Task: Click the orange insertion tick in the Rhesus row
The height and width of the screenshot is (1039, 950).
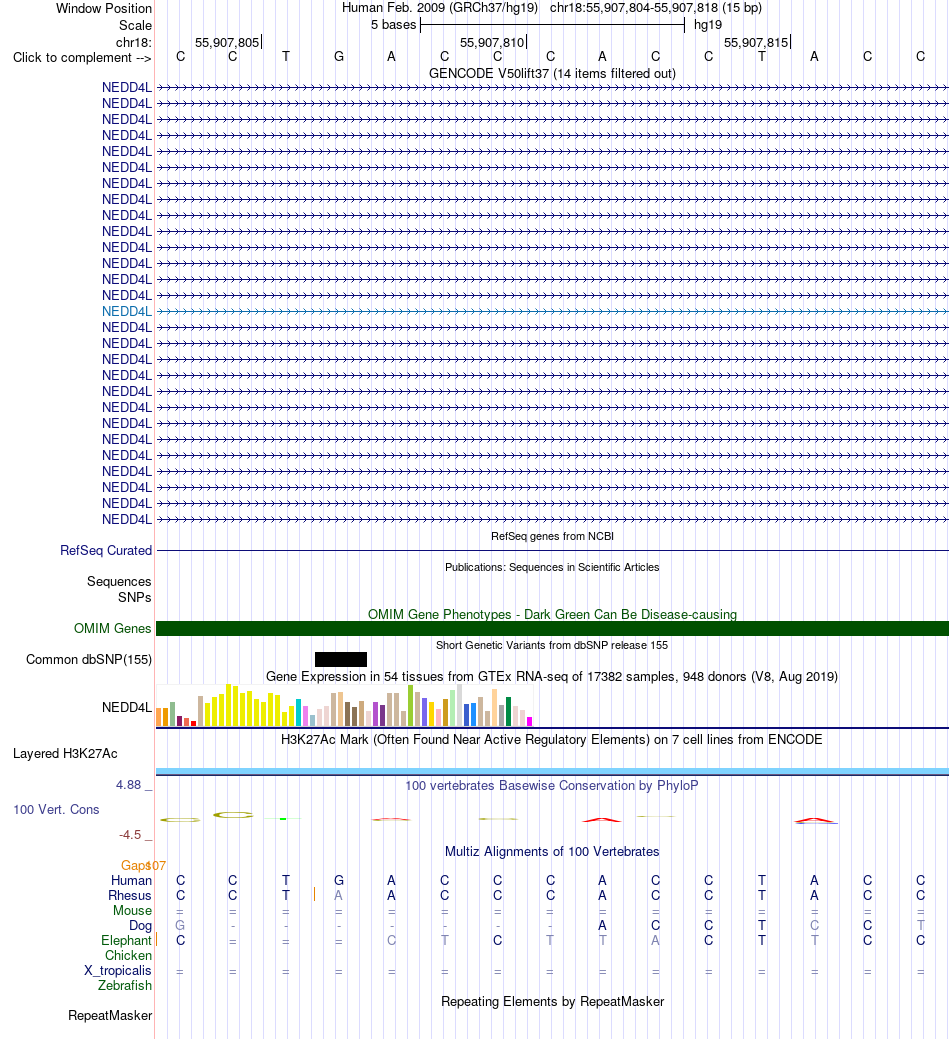Action: click(314, 895)
